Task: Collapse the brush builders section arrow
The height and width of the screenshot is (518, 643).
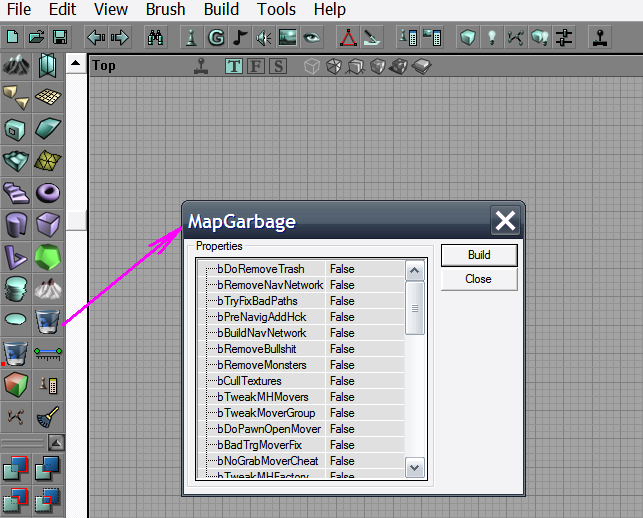Action: (57, 442)
